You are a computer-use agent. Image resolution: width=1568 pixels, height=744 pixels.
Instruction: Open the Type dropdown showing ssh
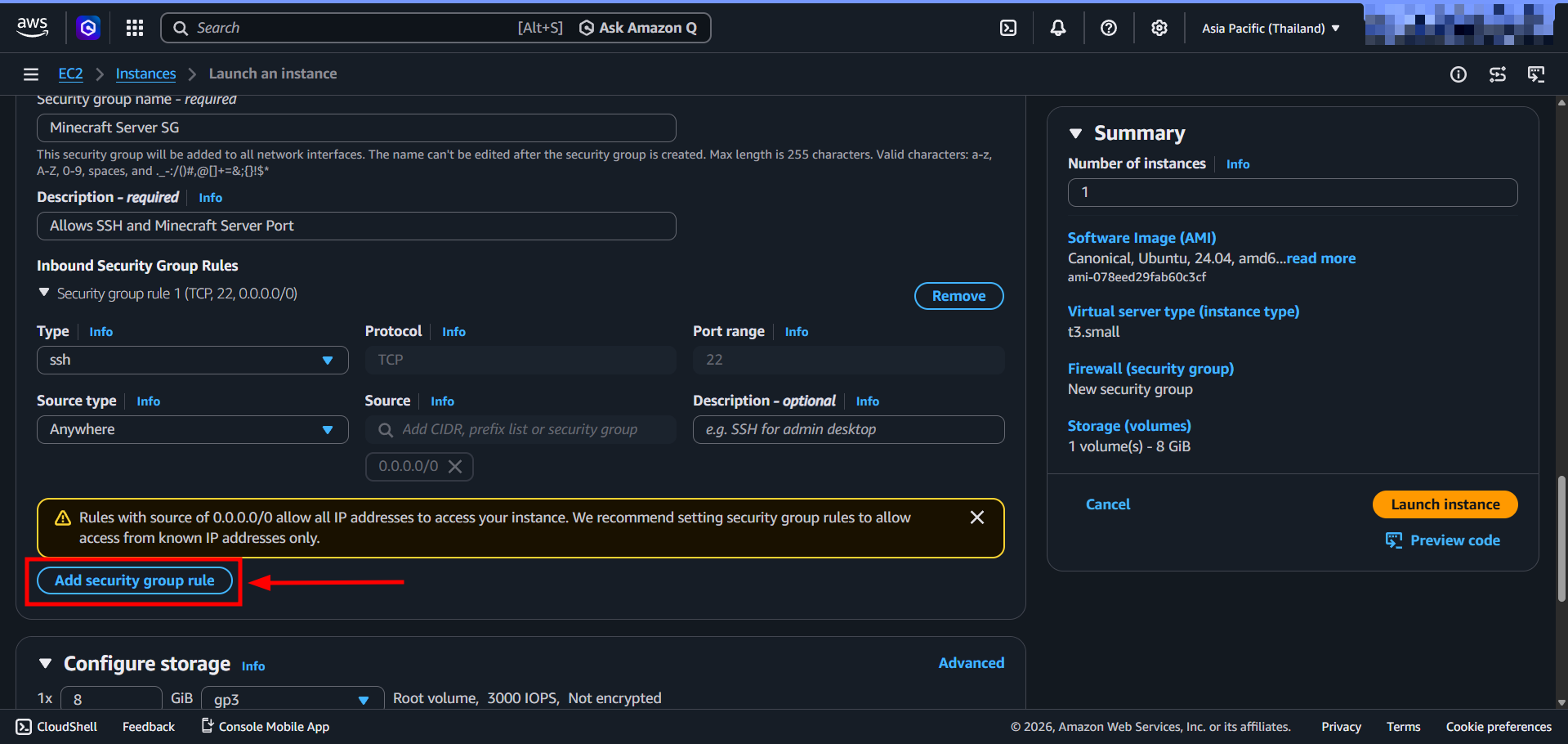click(x=193, y=361)
